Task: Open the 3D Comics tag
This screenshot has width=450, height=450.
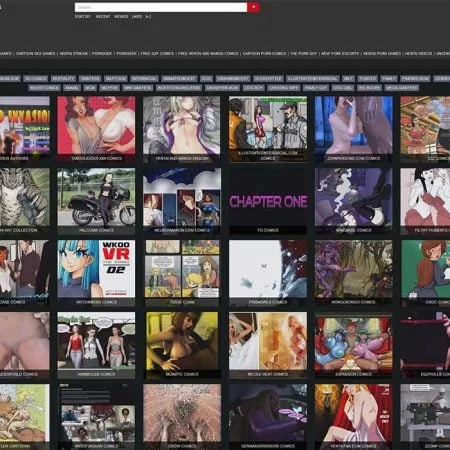Action: (x=36, y=79)
